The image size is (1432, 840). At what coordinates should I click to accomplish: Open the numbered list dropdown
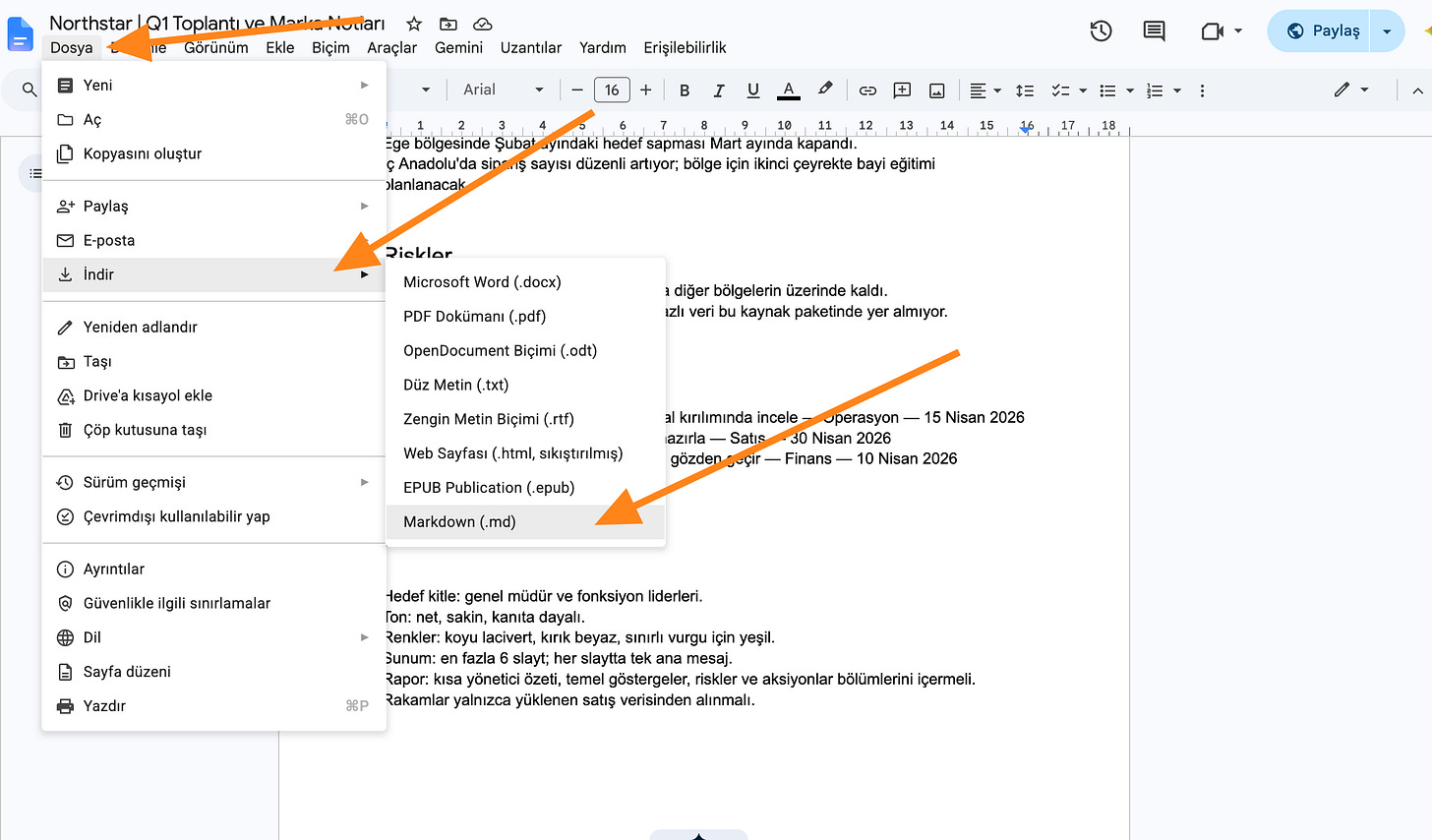click(x=1163, y=90)
